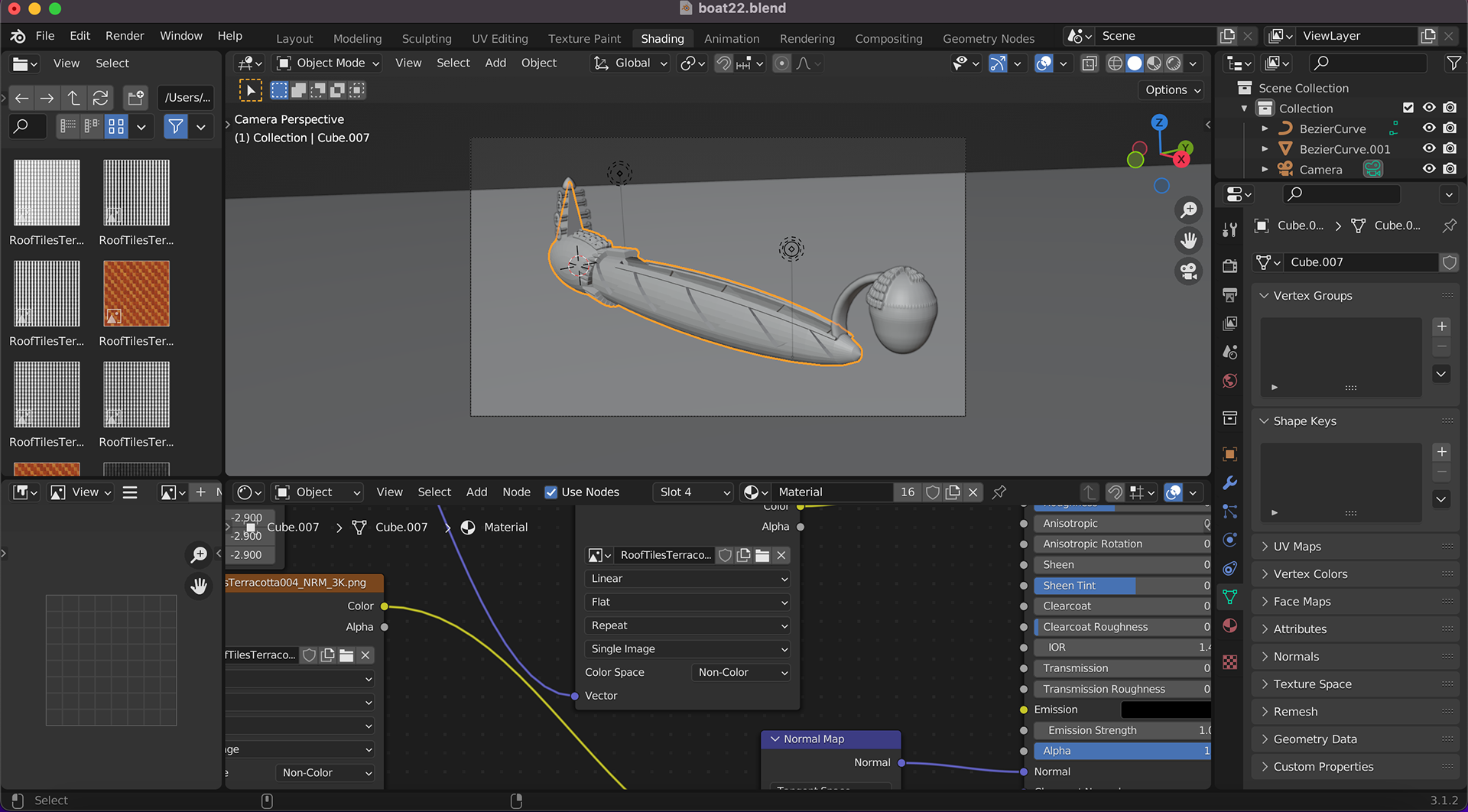Switch to wireframe viewport shading

point(1115,63)
